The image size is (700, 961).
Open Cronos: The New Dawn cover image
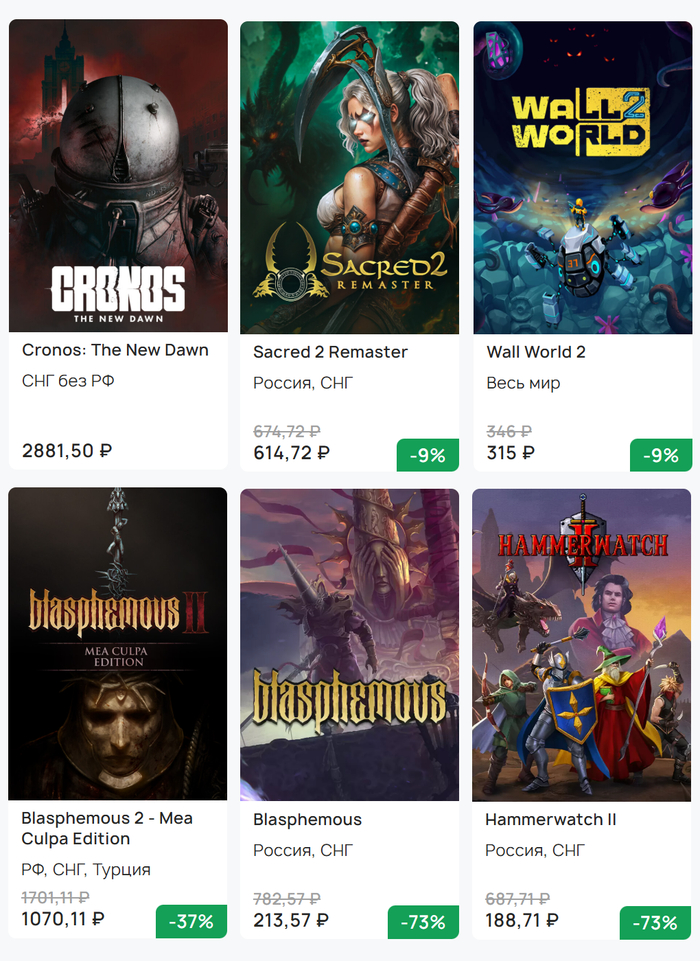click(118, 176)
